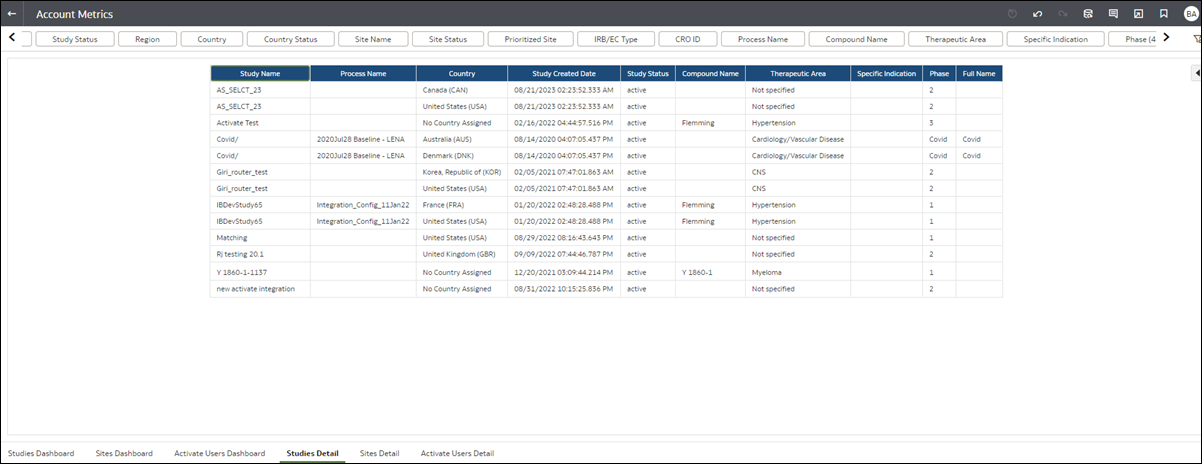This screenshot has height=464, width=1202.
Task: Open the Study Status filter
Action: tap(75, 39)
